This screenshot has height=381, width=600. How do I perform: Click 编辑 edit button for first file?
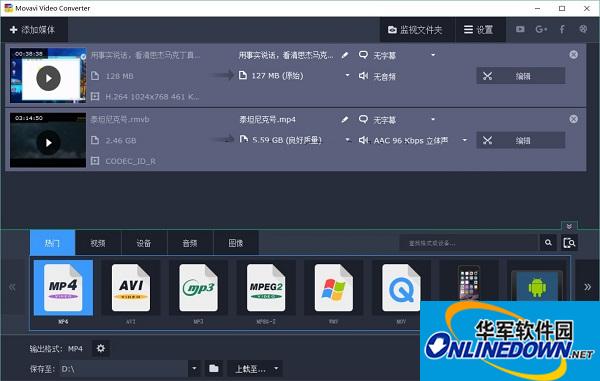click(x=521, y=76)
